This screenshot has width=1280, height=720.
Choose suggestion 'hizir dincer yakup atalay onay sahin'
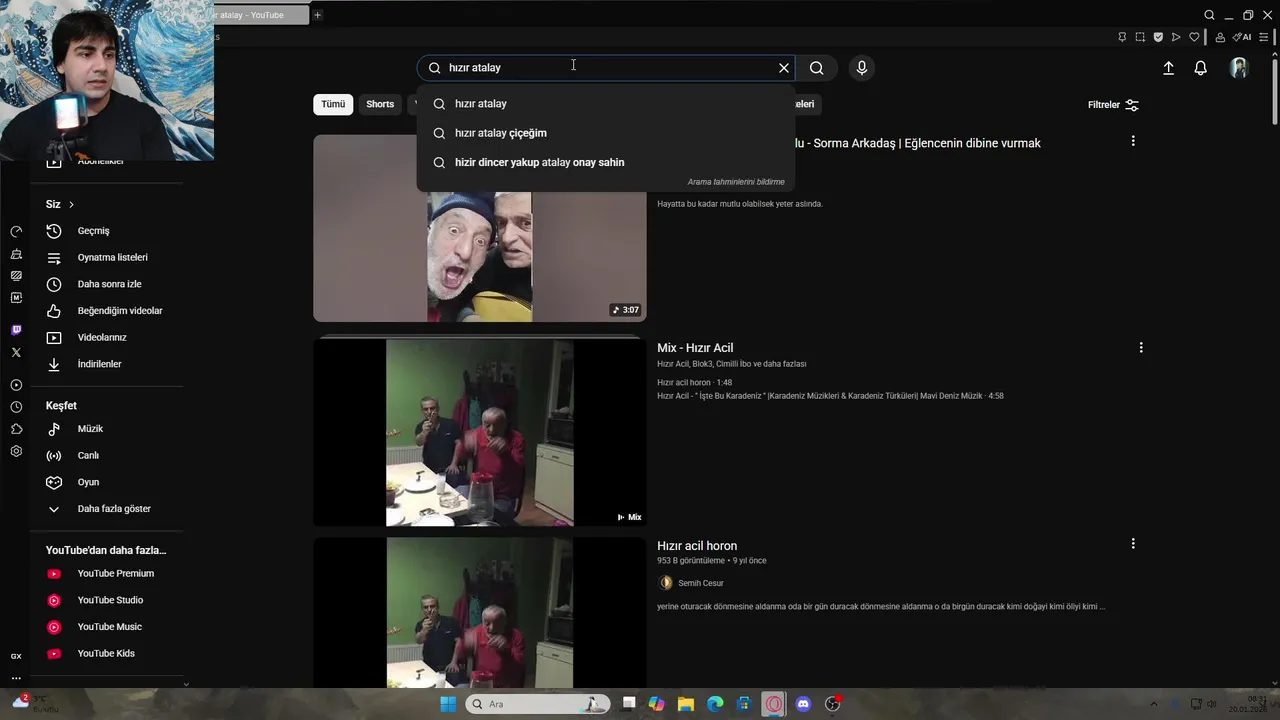(606, 162)
